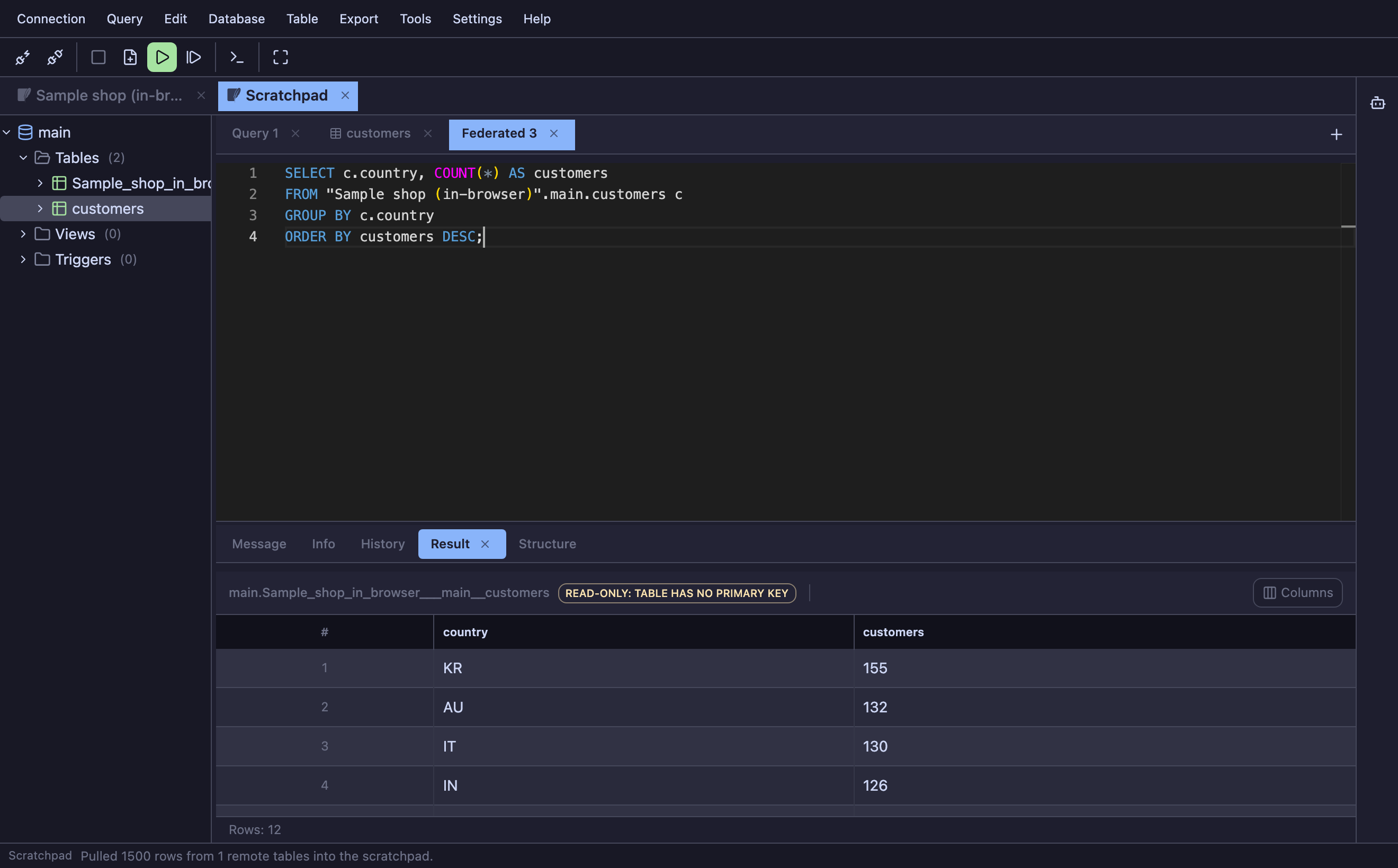The image size is (1398, 868).
Task: Open the Info tab
Action: pyautogui.click(x=324, y=544)
